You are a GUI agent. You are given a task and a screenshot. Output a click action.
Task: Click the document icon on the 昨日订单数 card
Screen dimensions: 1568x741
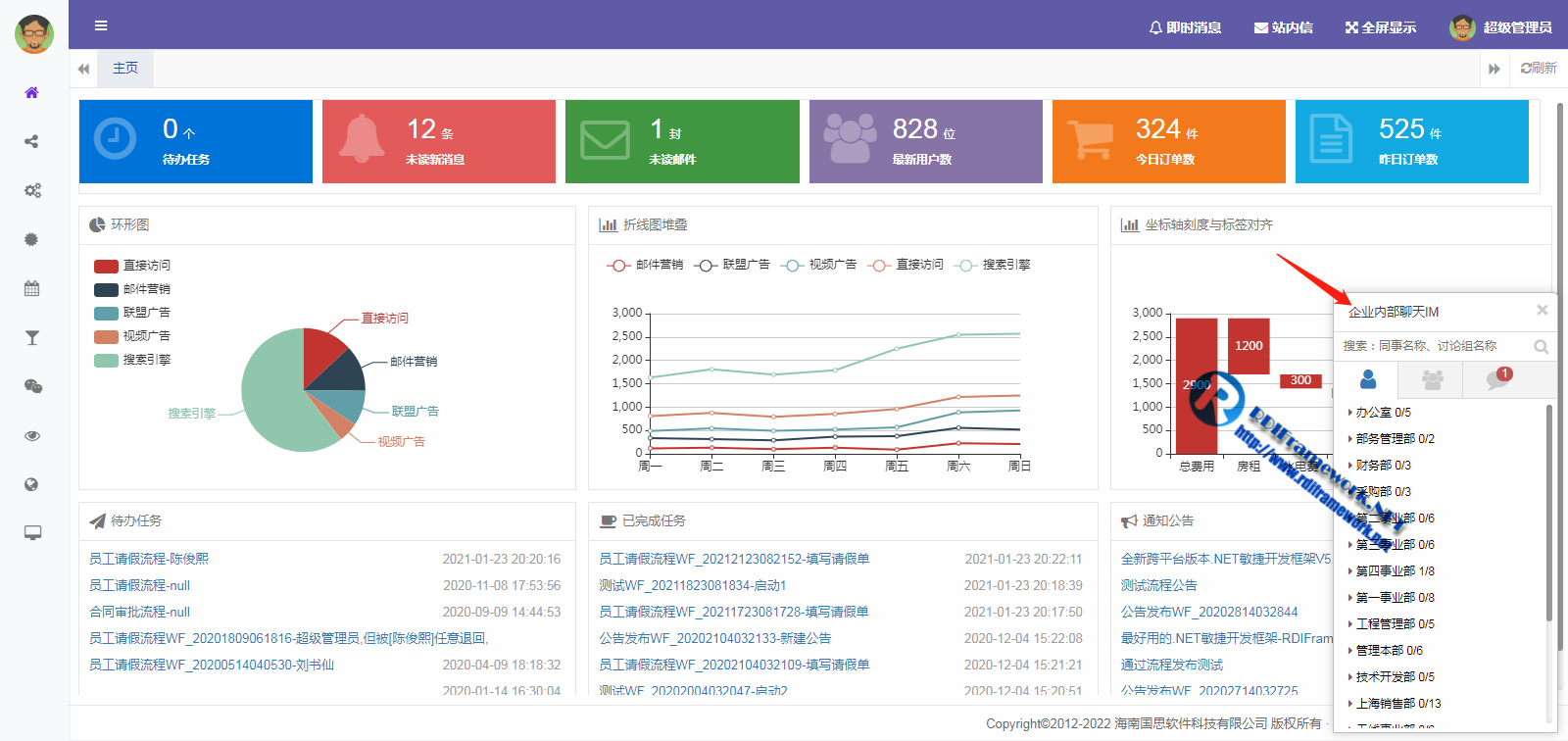[1332, 138]
